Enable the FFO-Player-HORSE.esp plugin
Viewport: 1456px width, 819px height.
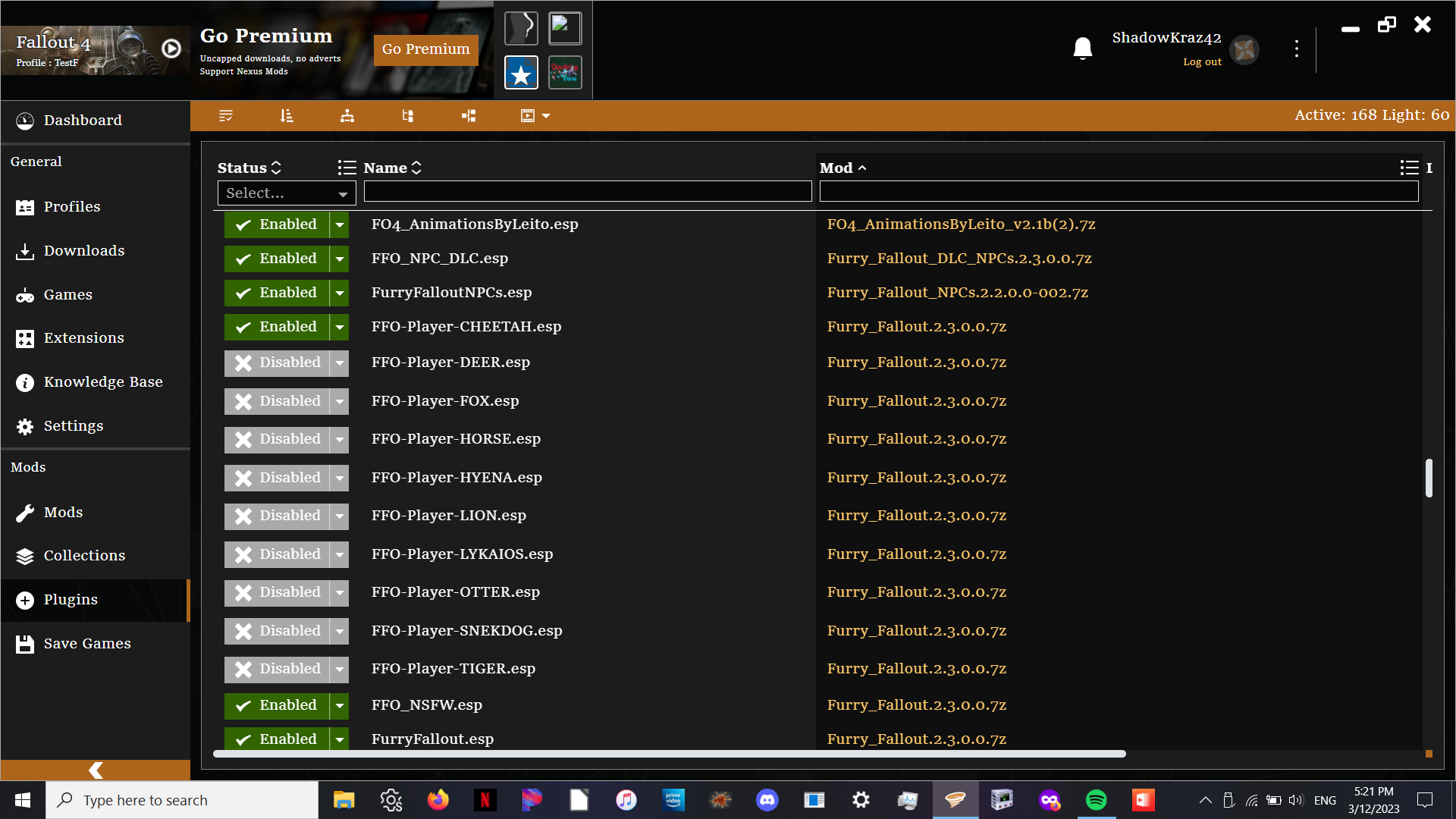pyautogui.click(x=277, y=439)
